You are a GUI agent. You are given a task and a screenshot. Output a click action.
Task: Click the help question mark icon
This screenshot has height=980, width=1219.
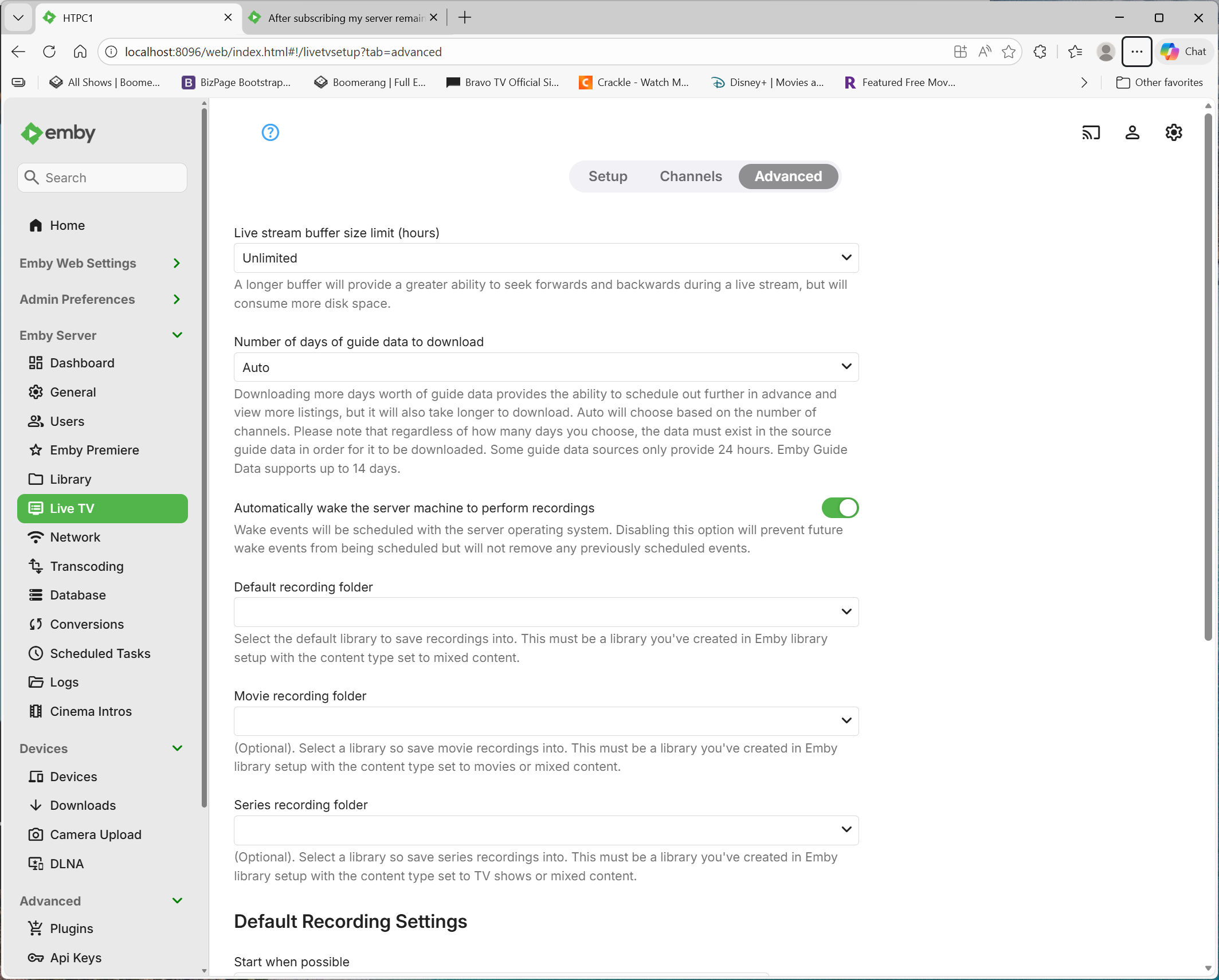(x=270, y=132)
